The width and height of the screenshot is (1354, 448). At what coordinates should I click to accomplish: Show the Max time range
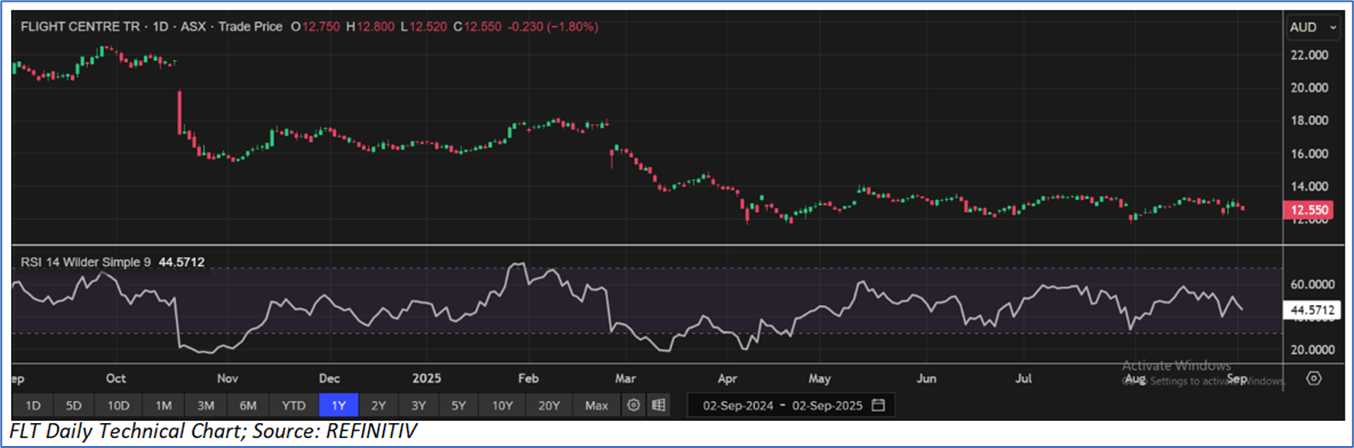pos(596,405)
